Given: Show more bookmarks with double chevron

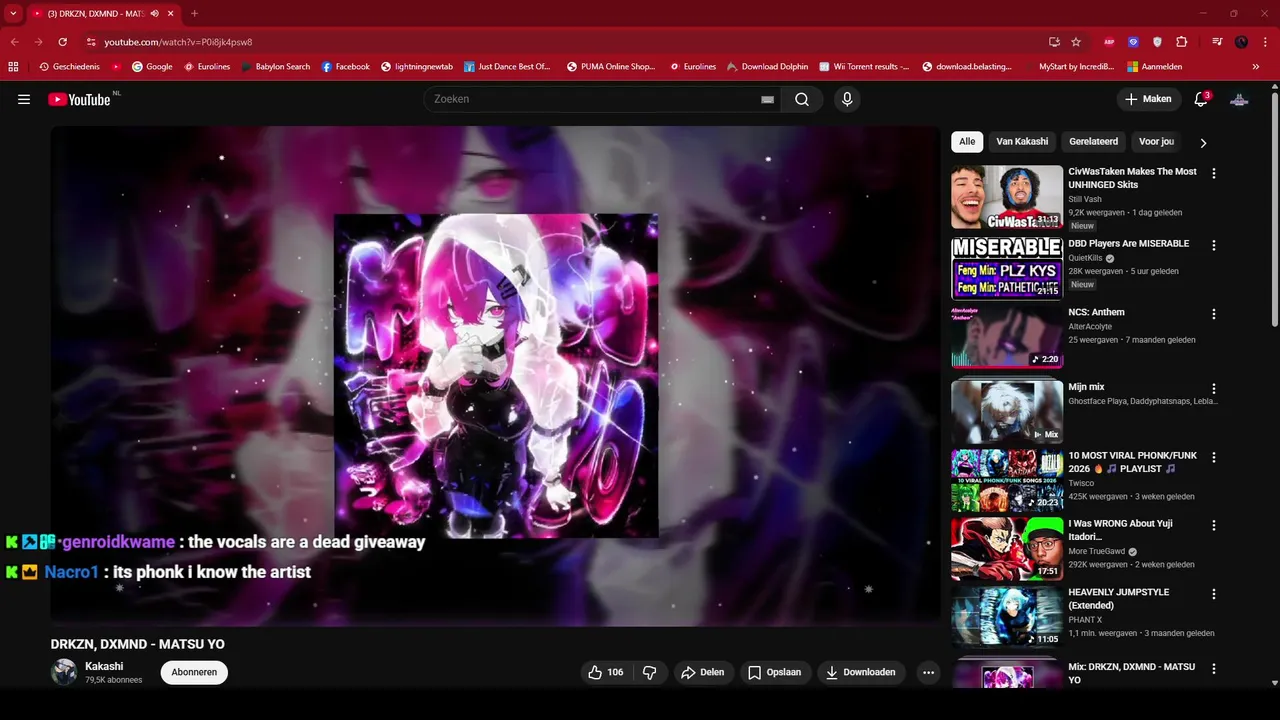Looking at the screenshot, I should (x=1256, y=67).
